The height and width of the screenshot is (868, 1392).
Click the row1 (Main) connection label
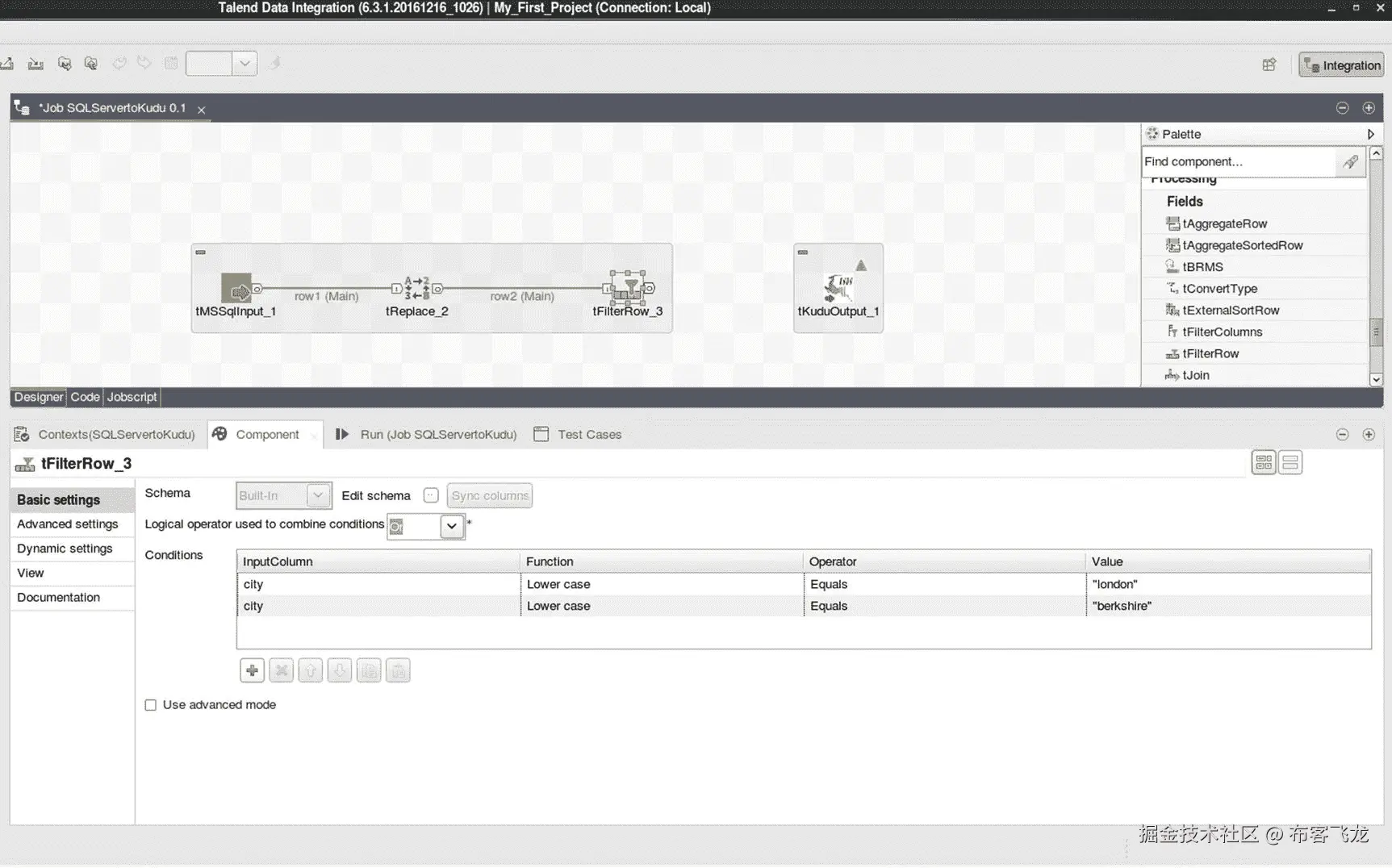coord(326,297)
